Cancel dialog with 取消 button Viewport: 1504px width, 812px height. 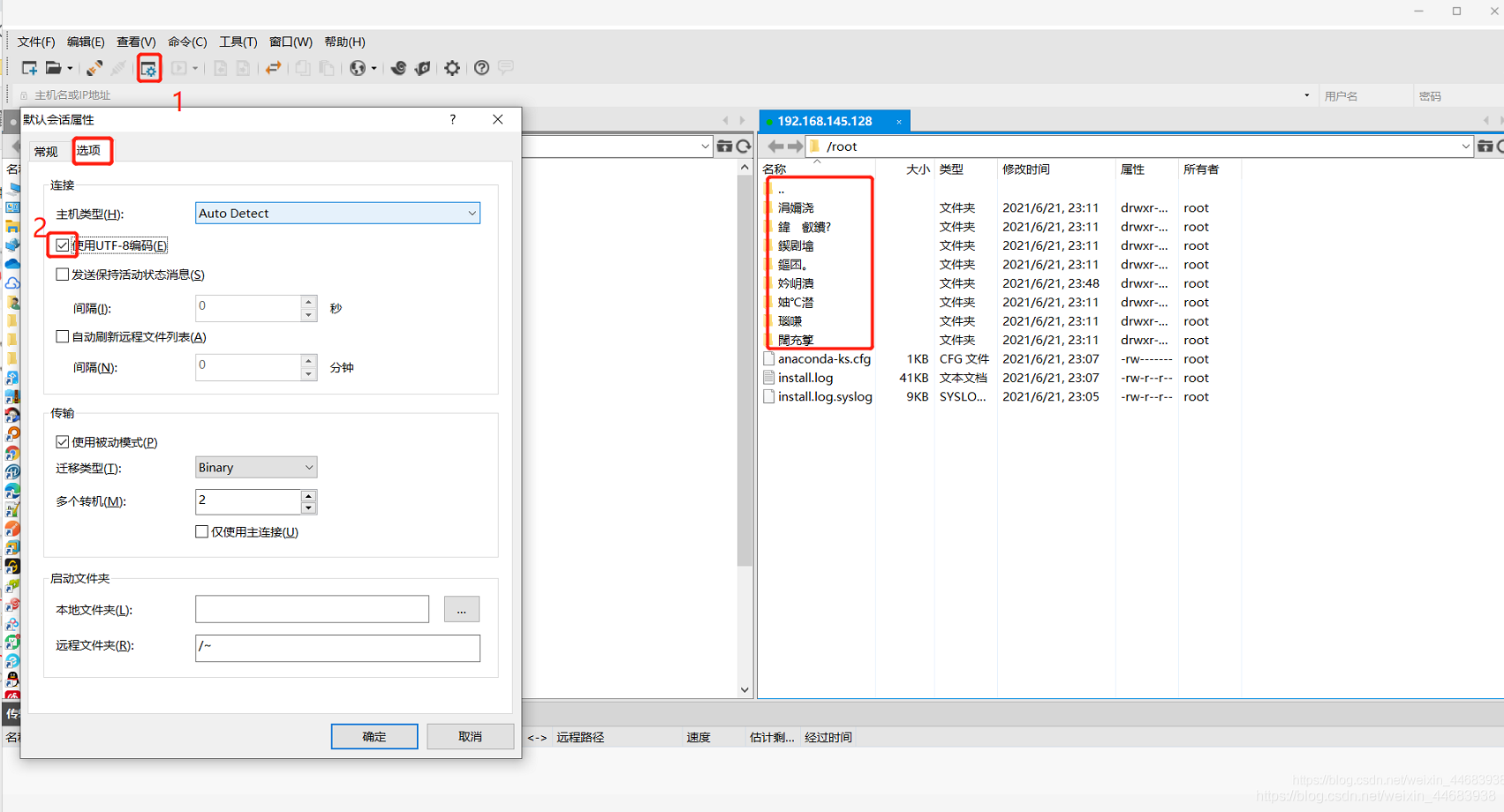coord(470,736)
